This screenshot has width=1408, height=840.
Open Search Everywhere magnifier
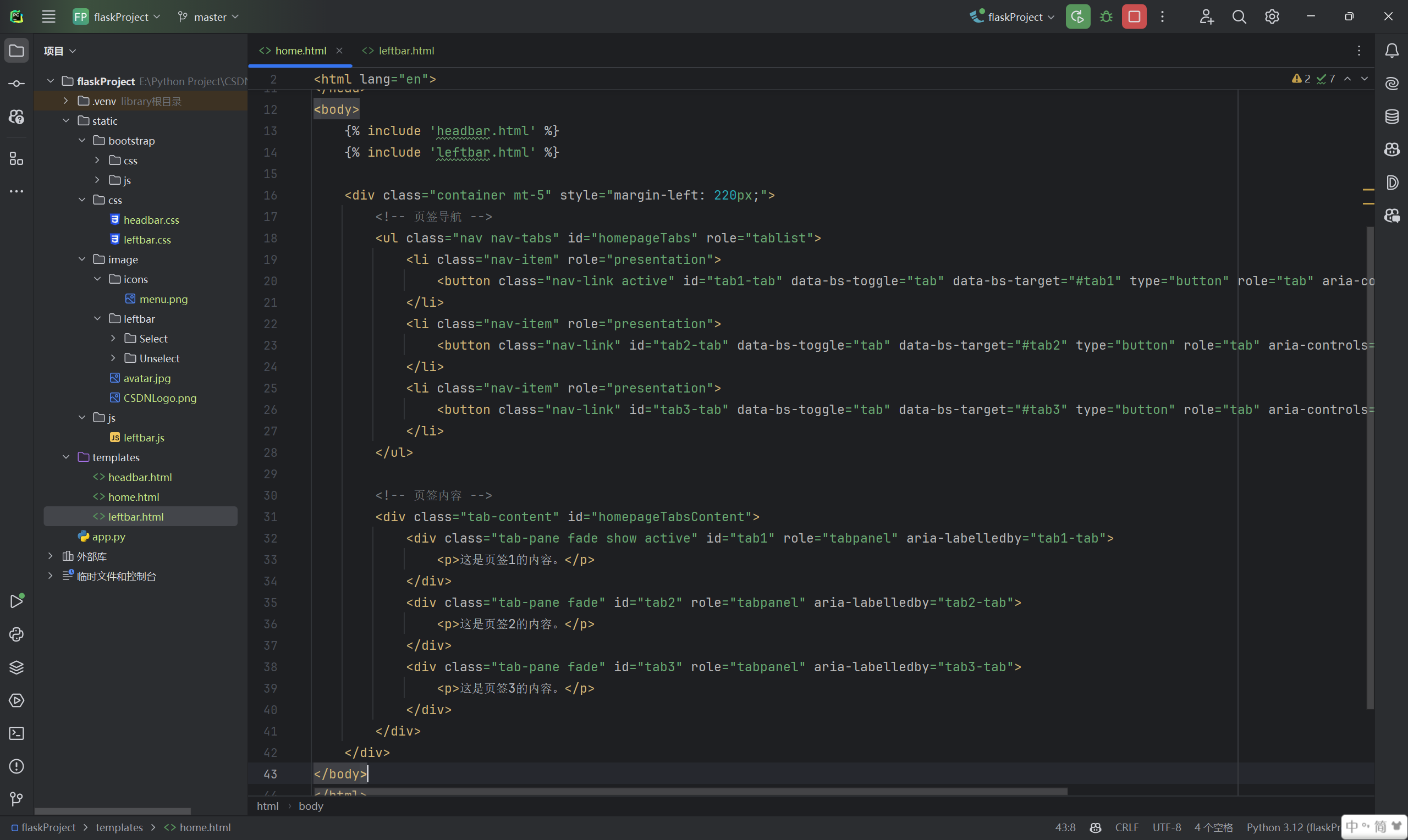coord(1239,17)
